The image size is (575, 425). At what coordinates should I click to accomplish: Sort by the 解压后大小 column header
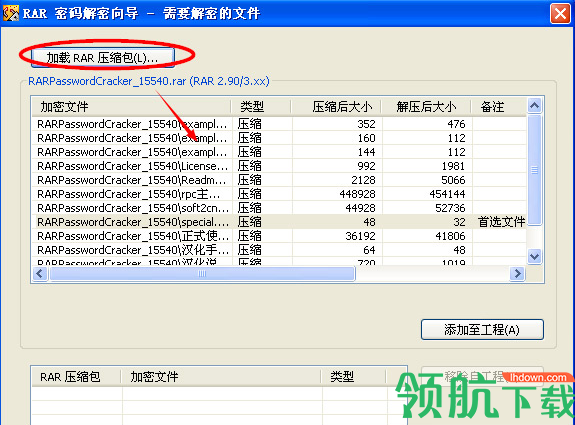pyautogui.click(x=426, y=107)
